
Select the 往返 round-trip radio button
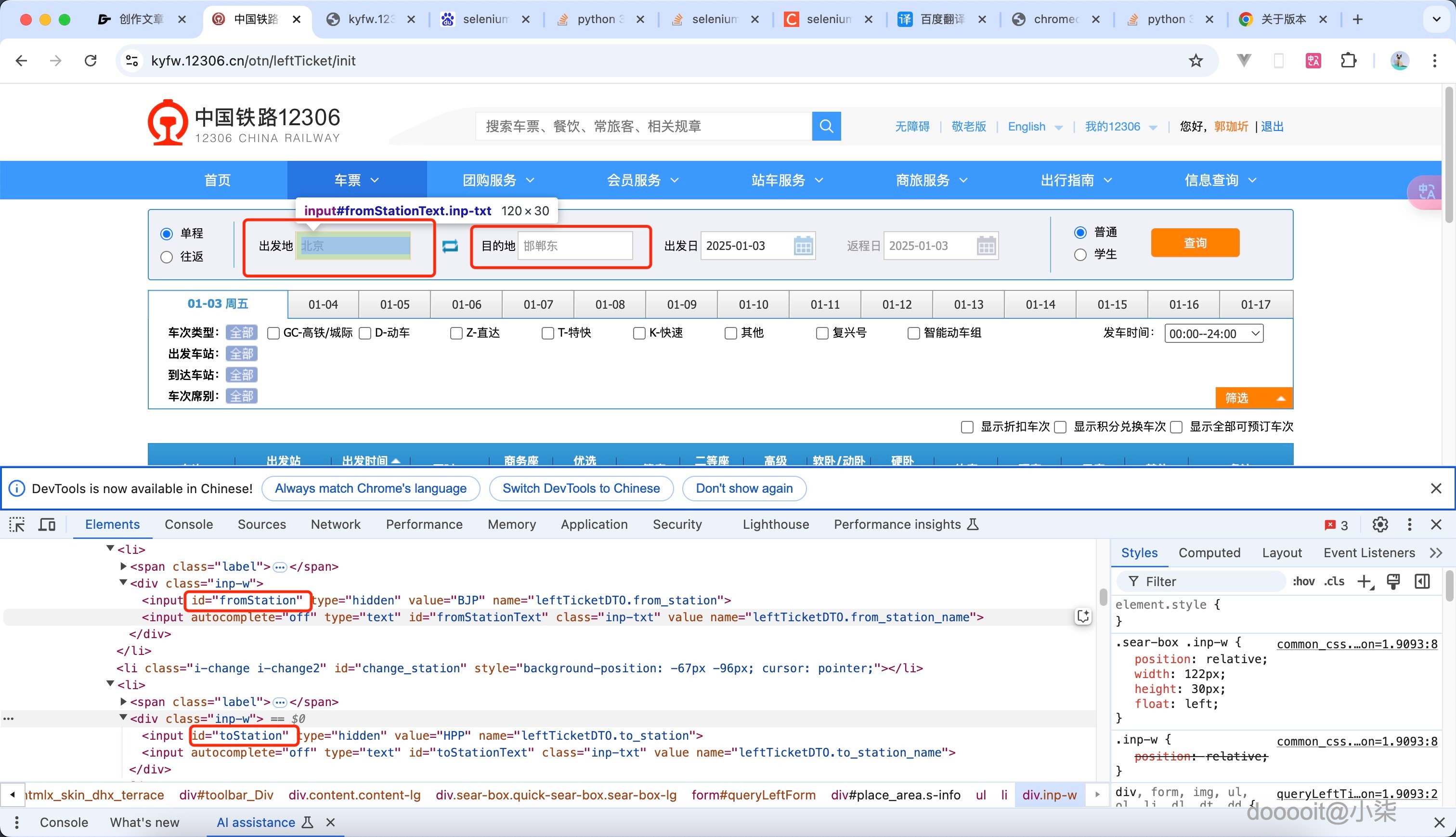click(167, 257)
